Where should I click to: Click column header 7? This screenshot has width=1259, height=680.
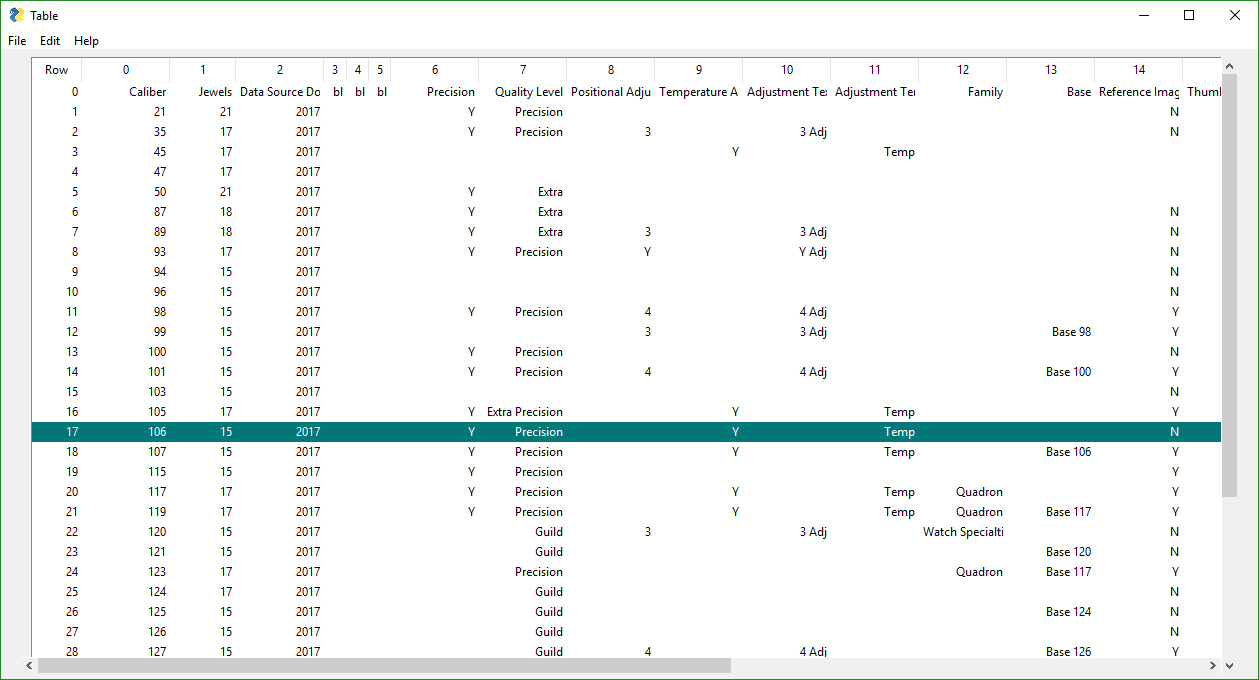point(523,70)
